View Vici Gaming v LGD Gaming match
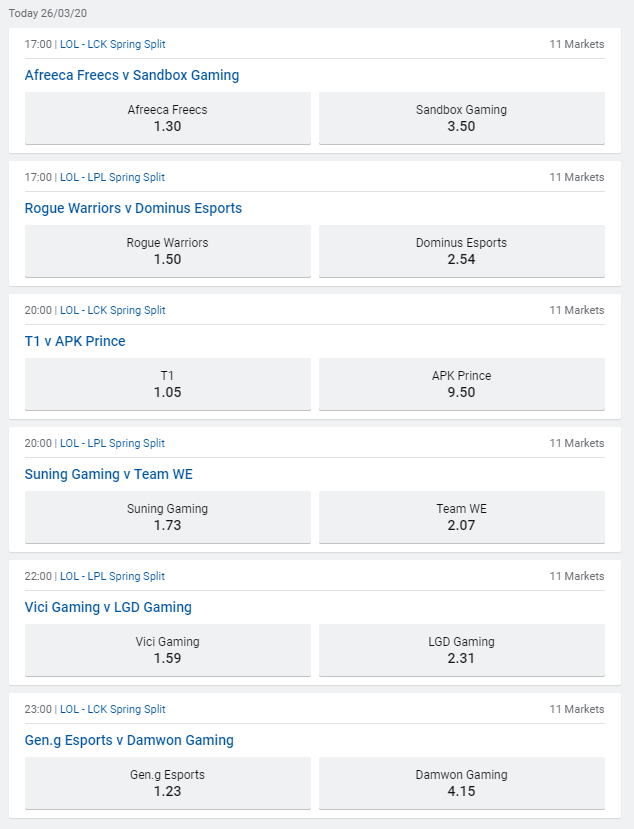The width and height of the screenshot is (634, 829). coord(108,607)
